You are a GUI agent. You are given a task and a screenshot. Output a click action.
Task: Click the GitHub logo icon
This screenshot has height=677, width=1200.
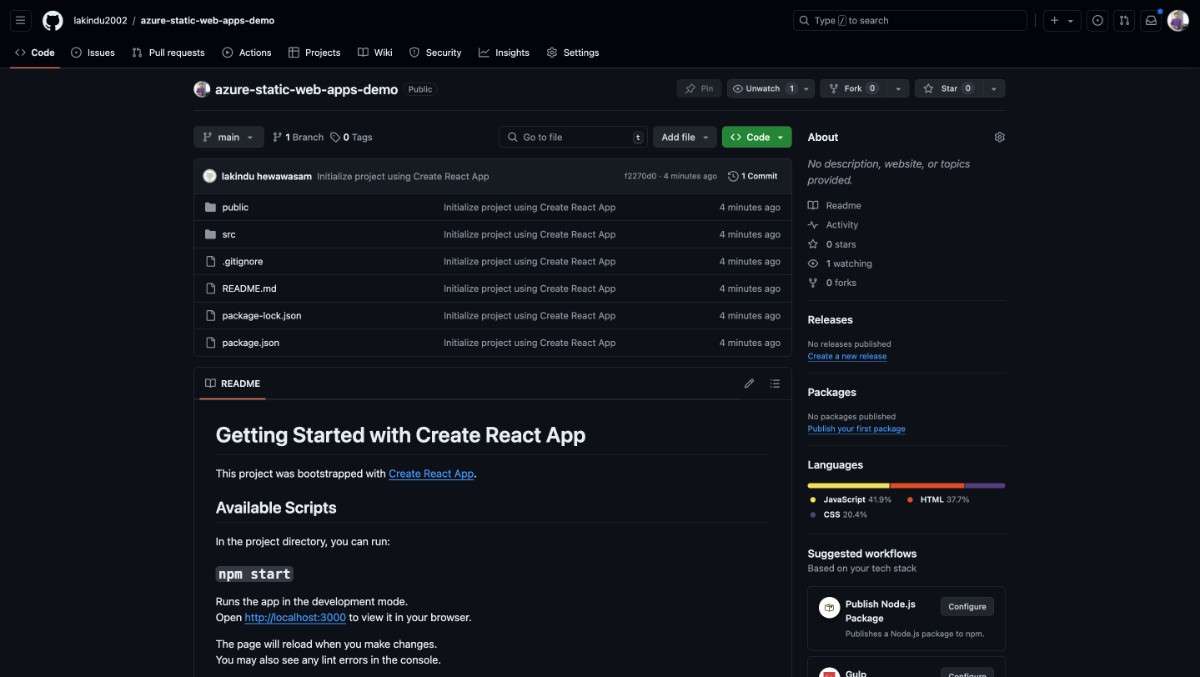click(52, 20)
